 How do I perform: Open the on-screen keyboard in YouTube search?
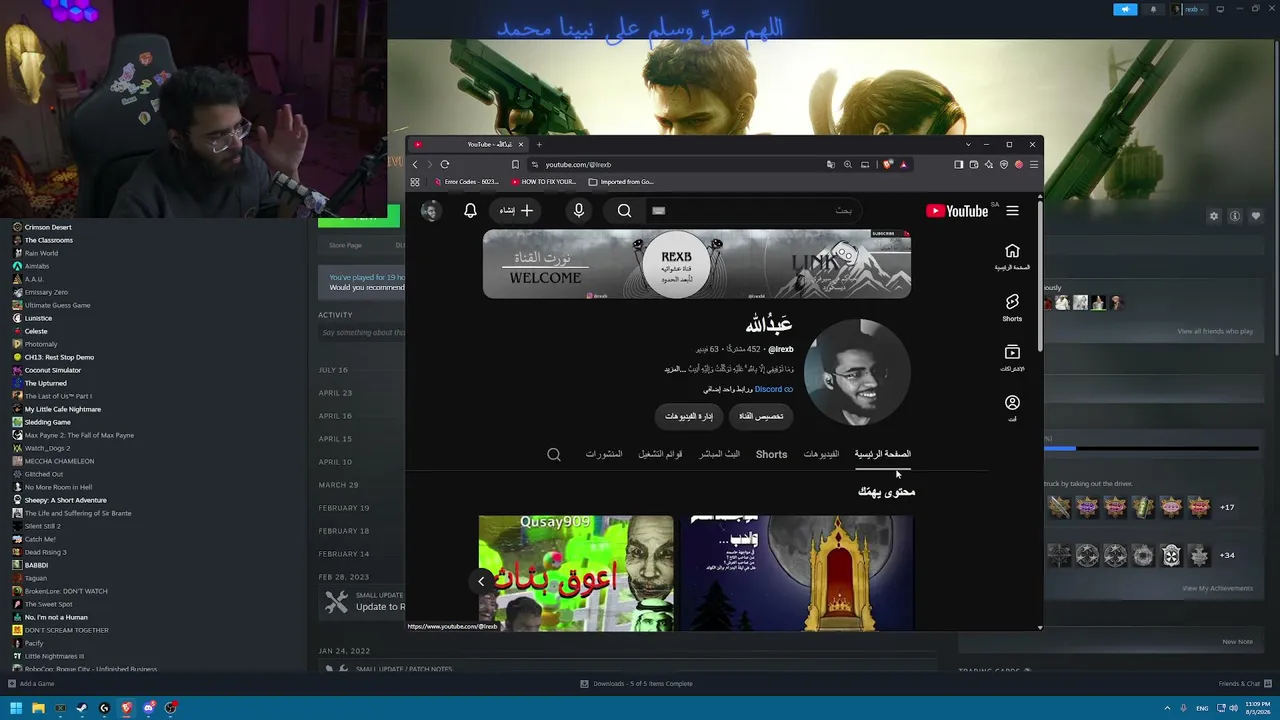point(658,211)
